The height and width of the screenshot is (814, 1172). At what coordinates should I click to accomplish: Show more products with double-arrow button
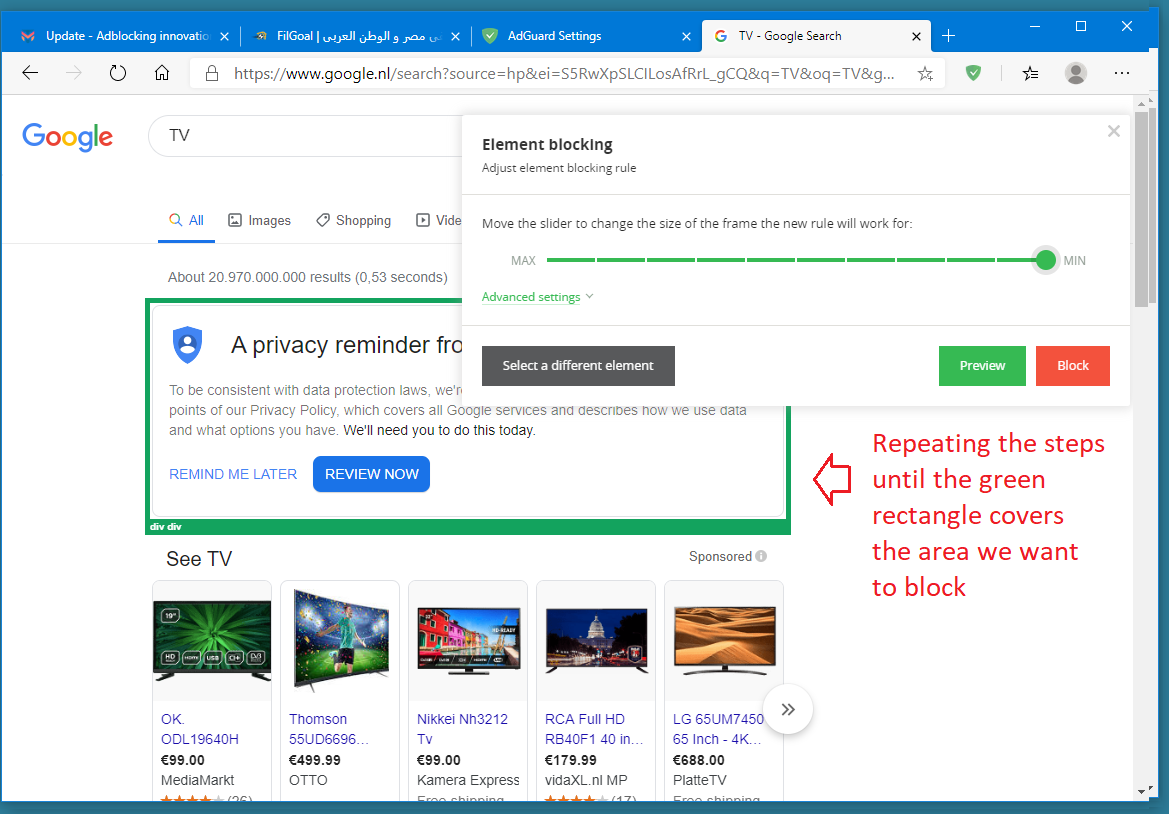click(788, 709)
